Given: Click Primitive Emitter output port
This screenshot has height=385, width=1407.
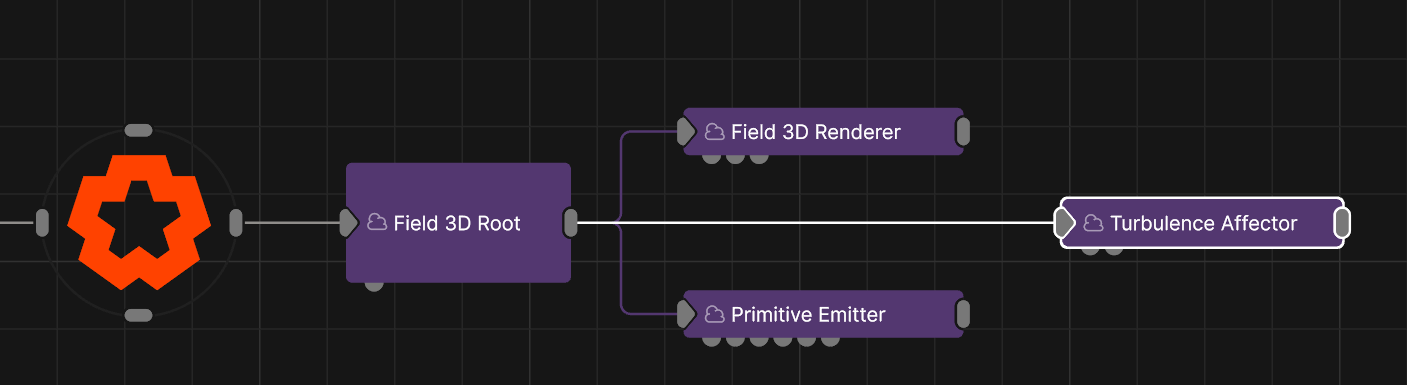Looking at the screenshot, I should 963,314.
